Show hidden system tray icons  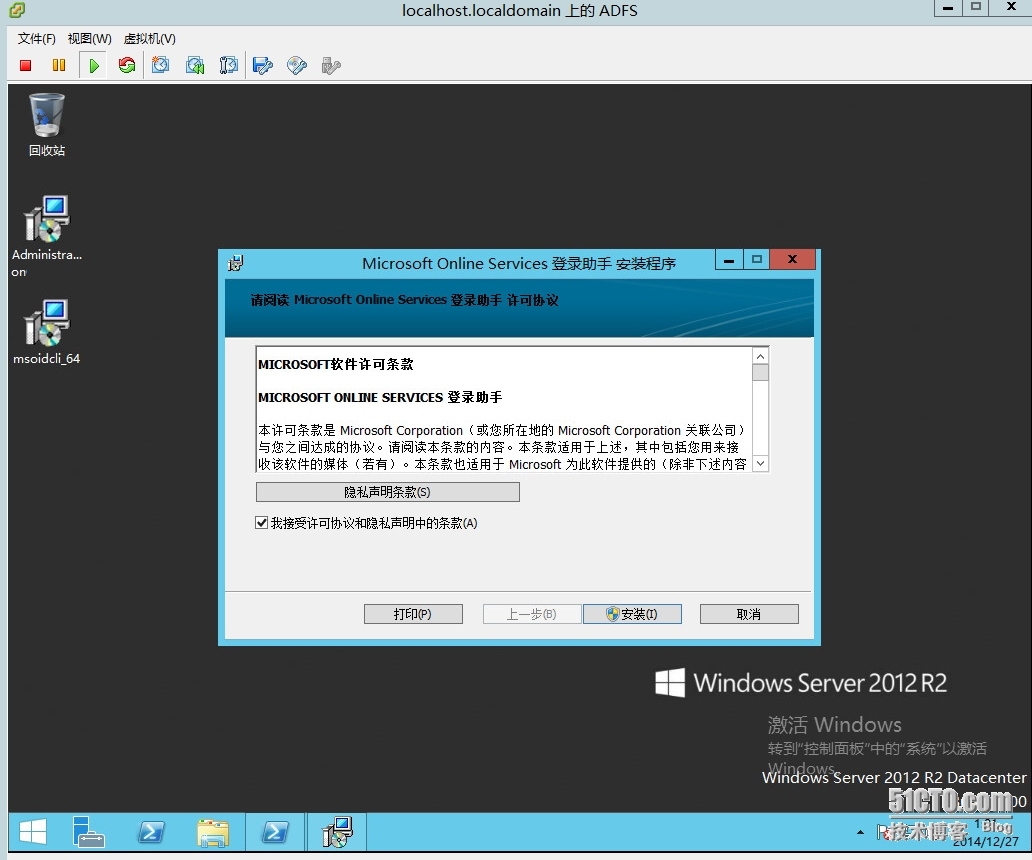click(860, 832)
